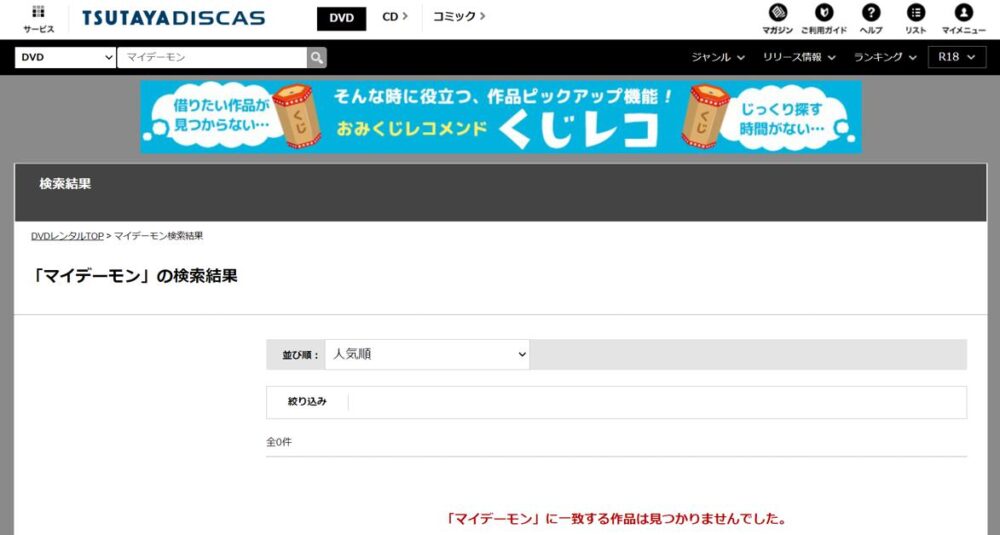Open the マガジン icon
Viewport: 1000px width, 535px height.
(777, 19)
